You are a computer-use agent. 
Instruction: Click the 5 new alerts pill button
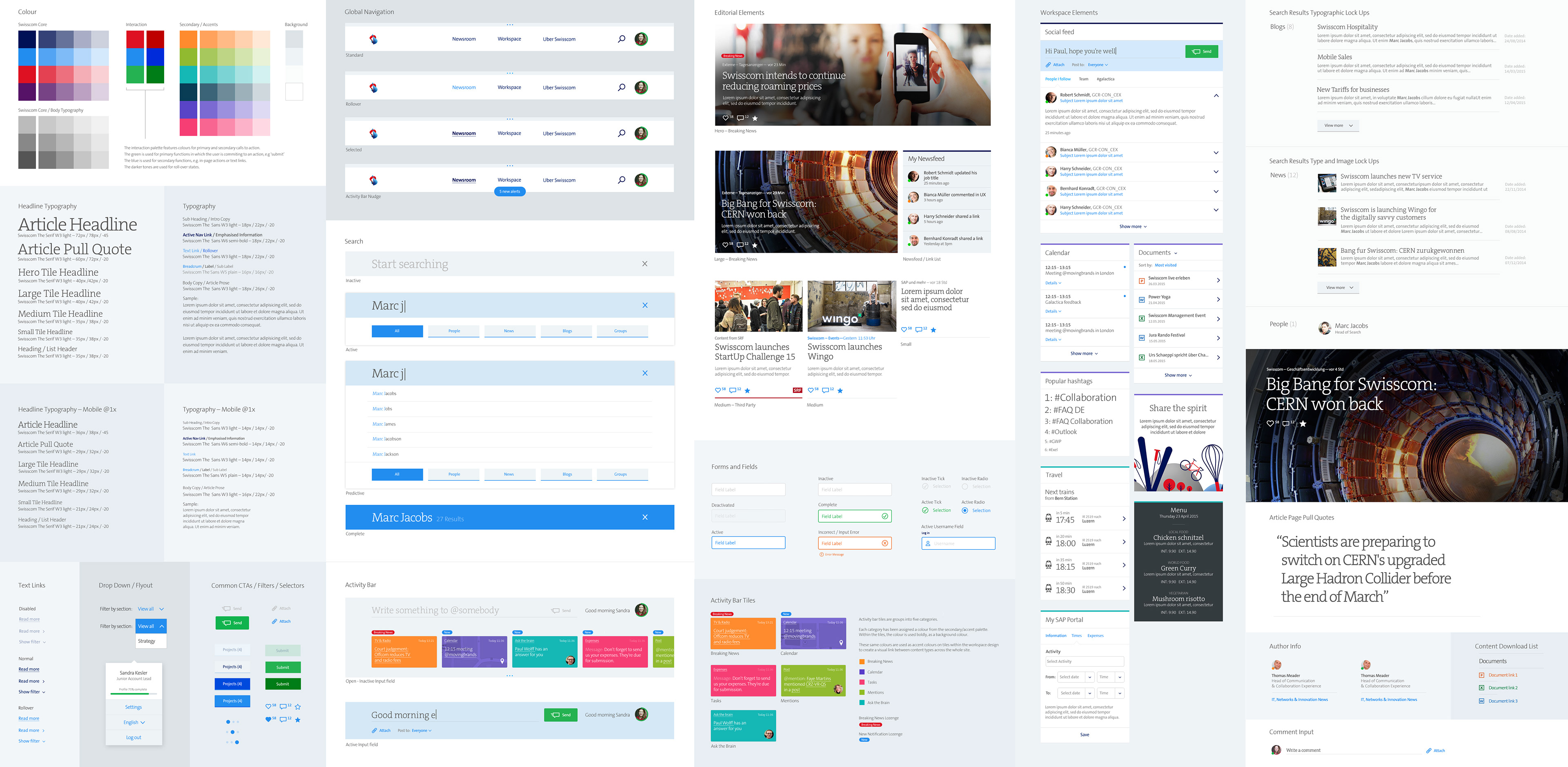(510, 191)
